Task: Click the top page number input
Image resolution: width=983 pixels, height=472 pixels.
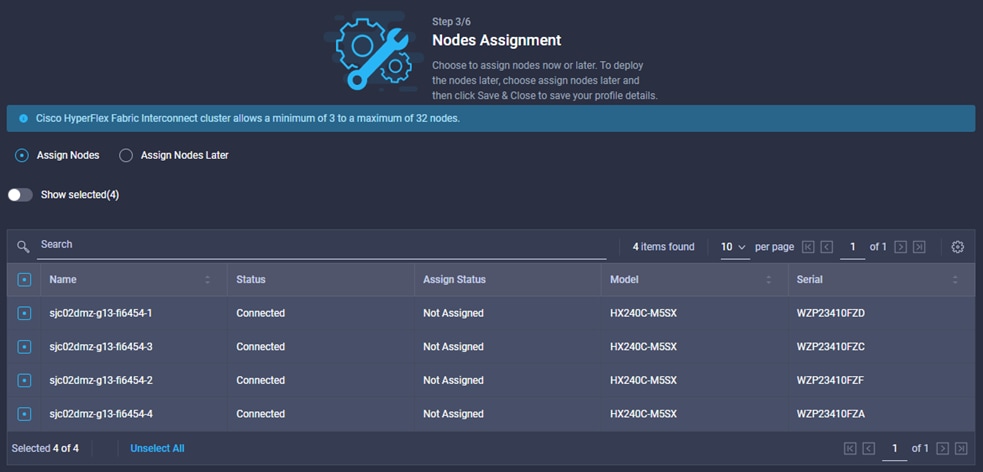Action: point(852,247)
